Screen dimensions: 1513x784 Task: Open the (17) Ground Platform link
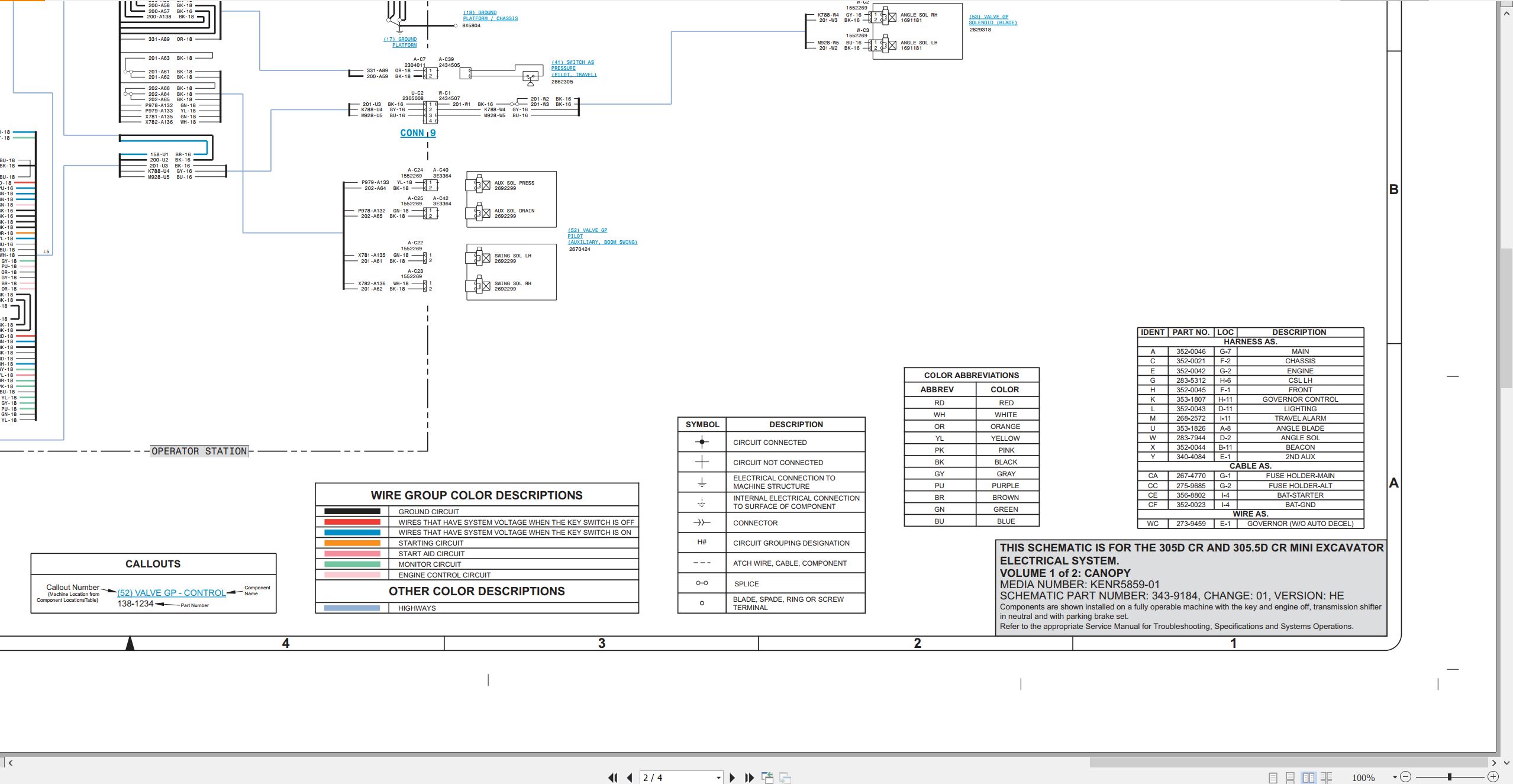pos(400,42)
